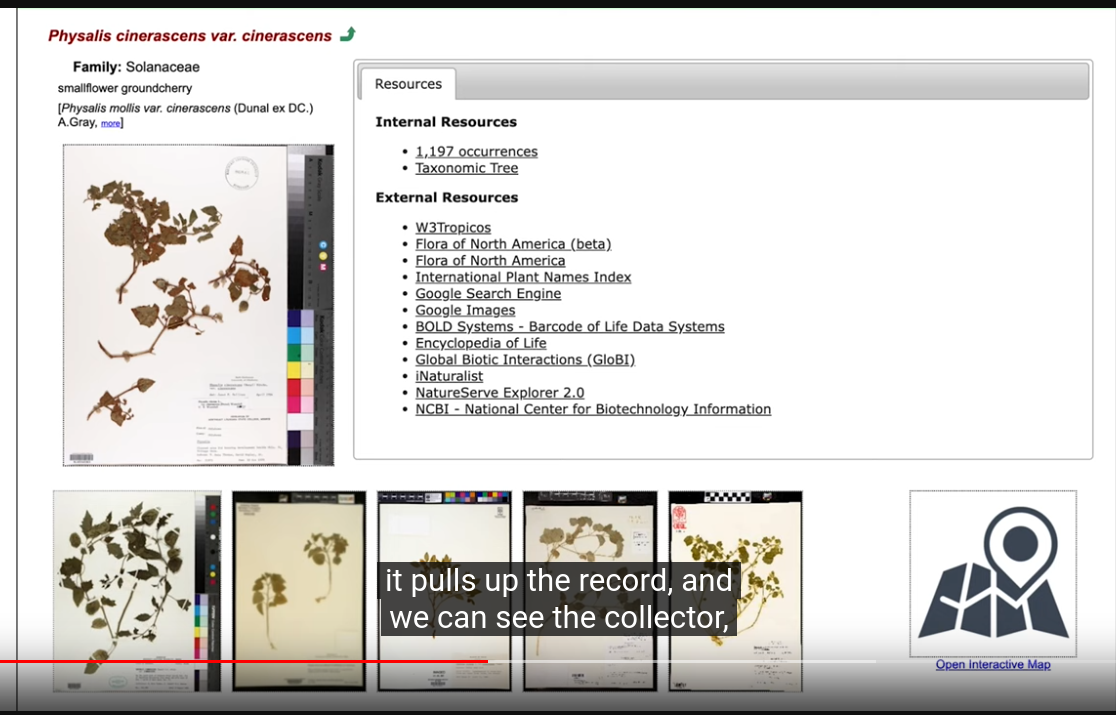Open the first specimen thumbnail in bottom row
Viewport: 1116px width, 715px height.
pos(137,590)
